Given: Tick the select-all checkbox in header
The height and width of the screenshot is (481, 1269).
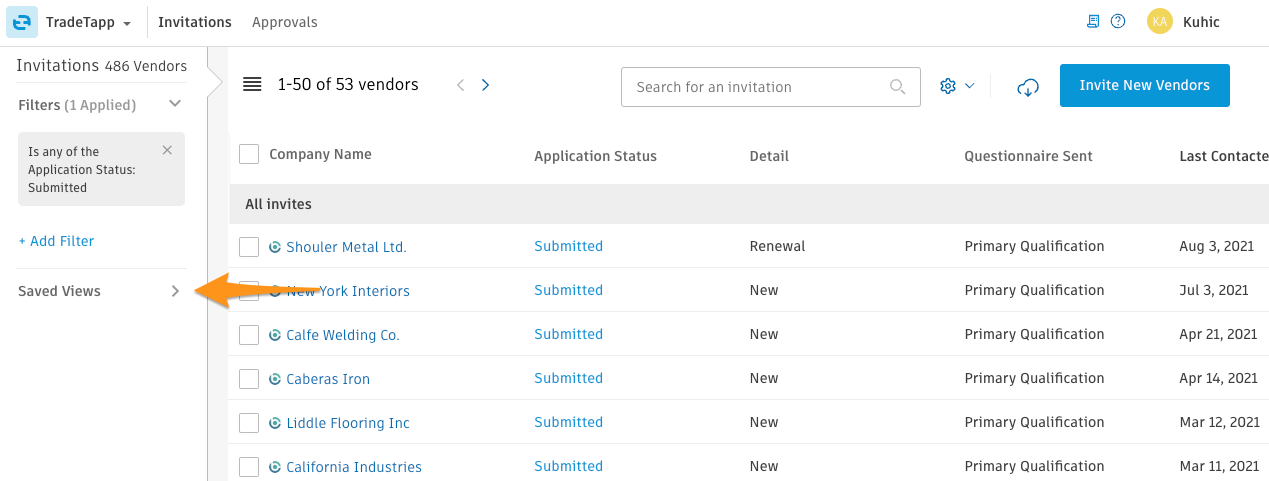Looking at the screenshot, I should pyautogui.click(x=249, y=154).
